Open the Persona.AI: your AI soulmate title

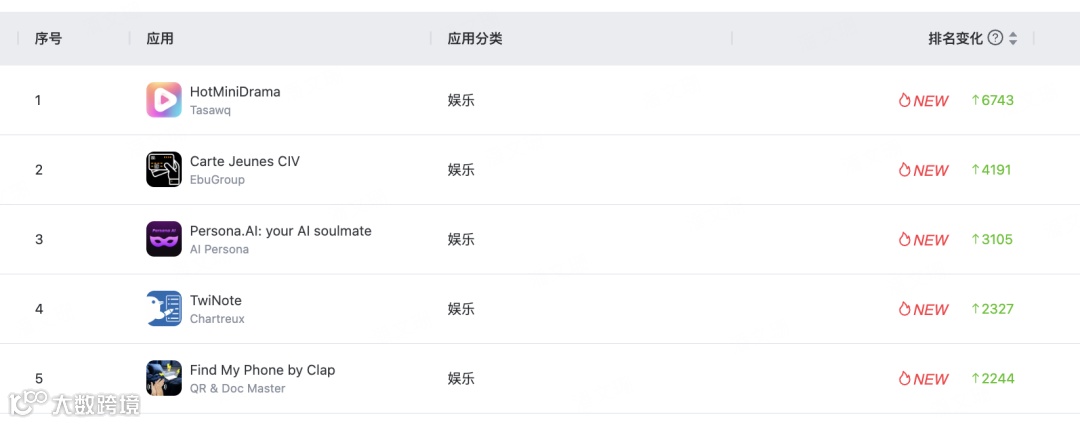280,231
